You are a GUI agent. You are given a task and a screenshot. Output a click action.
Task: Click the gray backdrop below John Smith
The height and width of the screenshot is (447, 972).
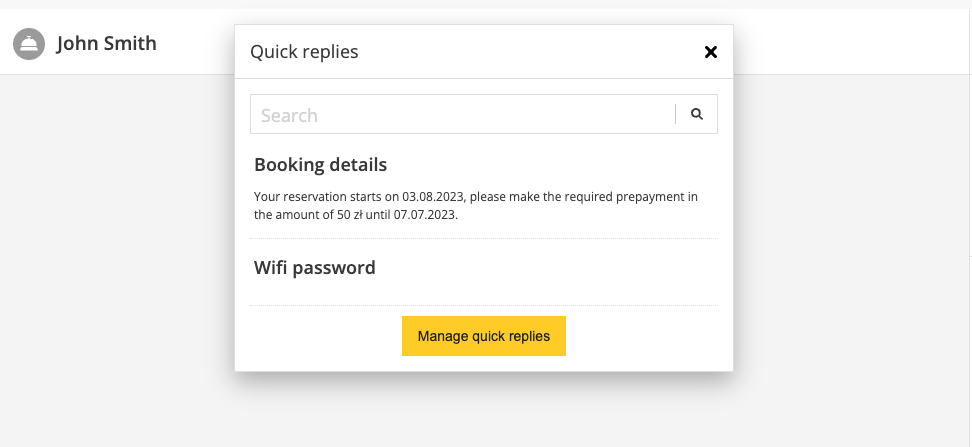click(x=110, y=250)
